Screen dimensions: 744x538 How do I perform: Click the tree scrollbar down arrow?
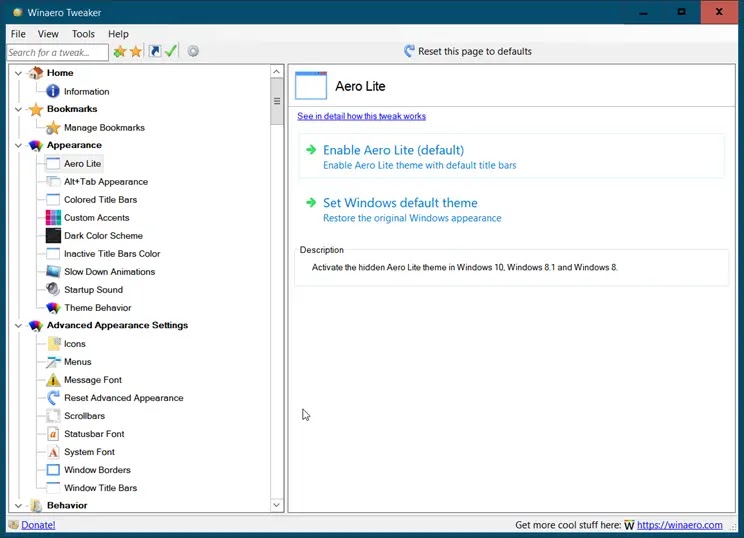pyautogui.click(x=277, y=505)
